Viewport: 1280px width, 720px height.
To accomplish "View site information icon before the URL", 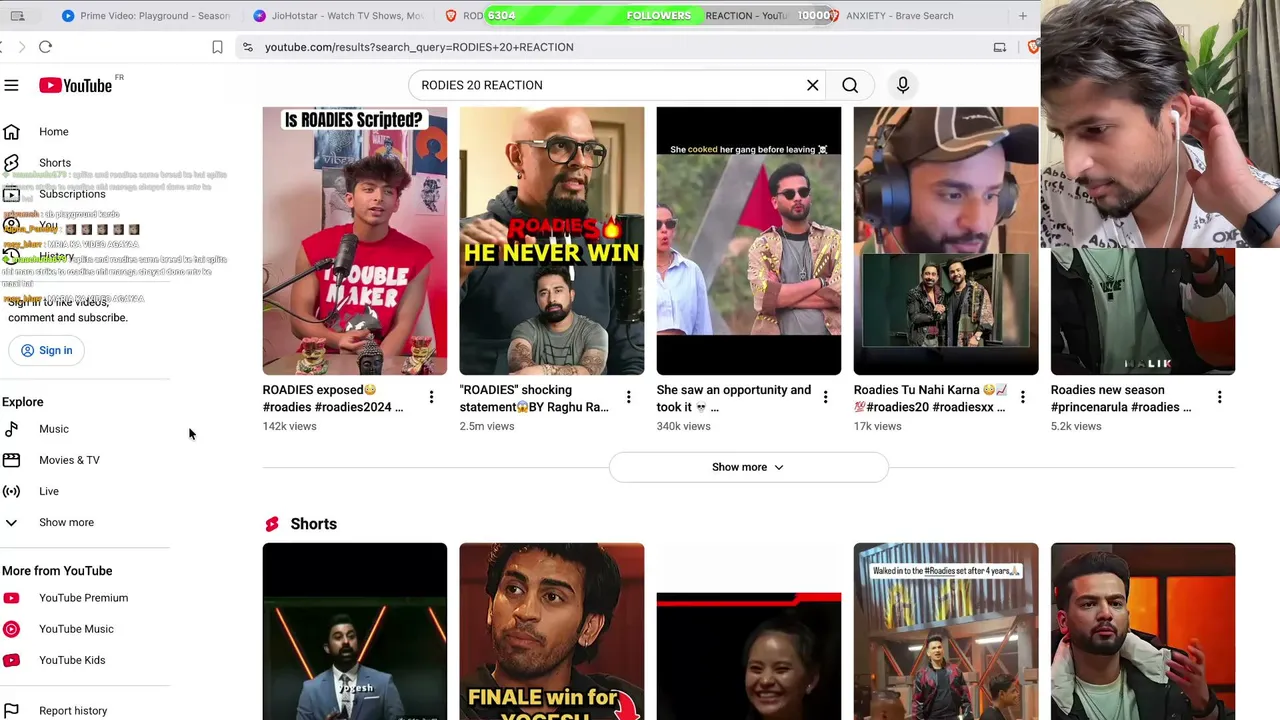I will point(247,47).
